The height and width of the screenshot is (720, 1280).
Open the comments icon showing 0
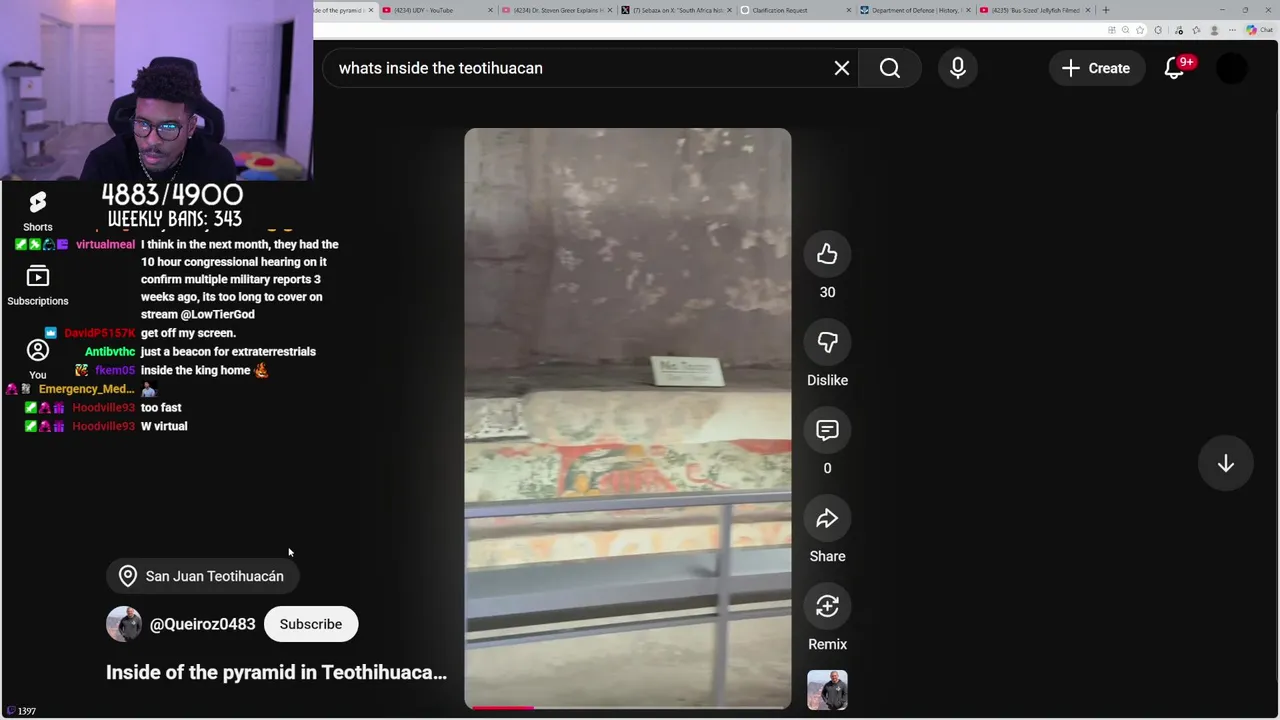pos(827,430)
